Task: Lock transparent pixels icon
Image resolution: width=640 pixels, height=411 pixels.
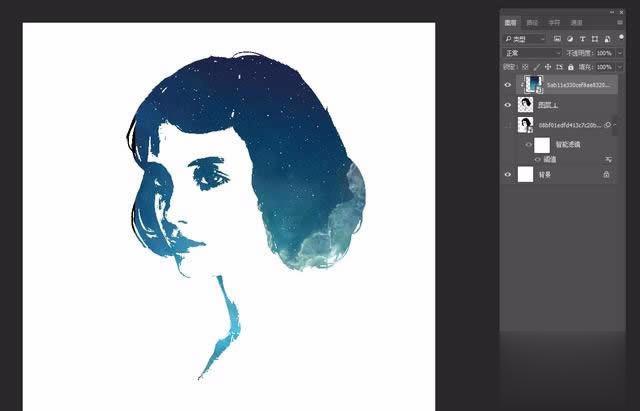Action: (525, 67)
